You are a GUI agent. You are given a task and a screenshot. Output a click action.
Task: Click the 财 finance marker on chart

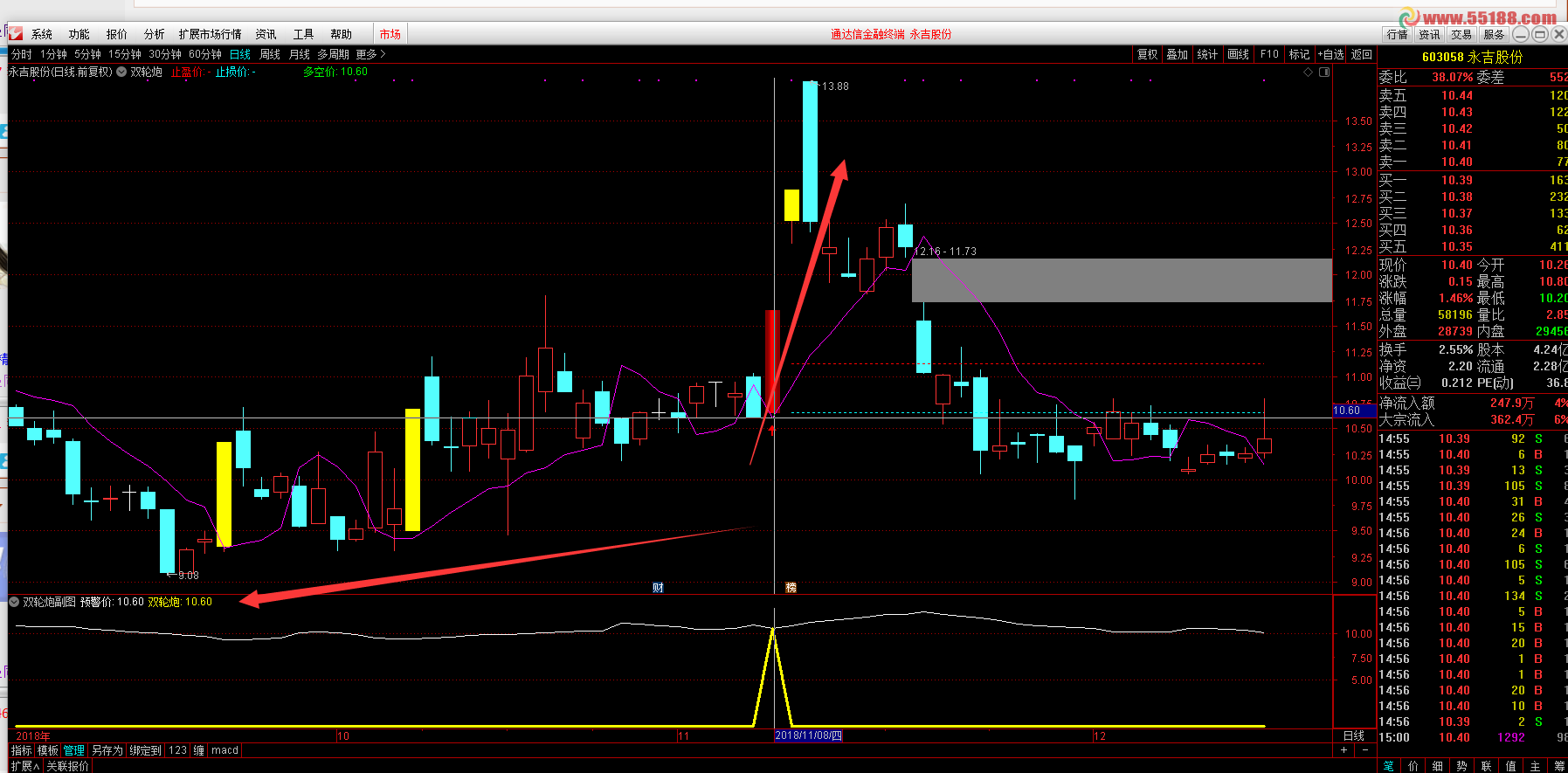point(659,588)
